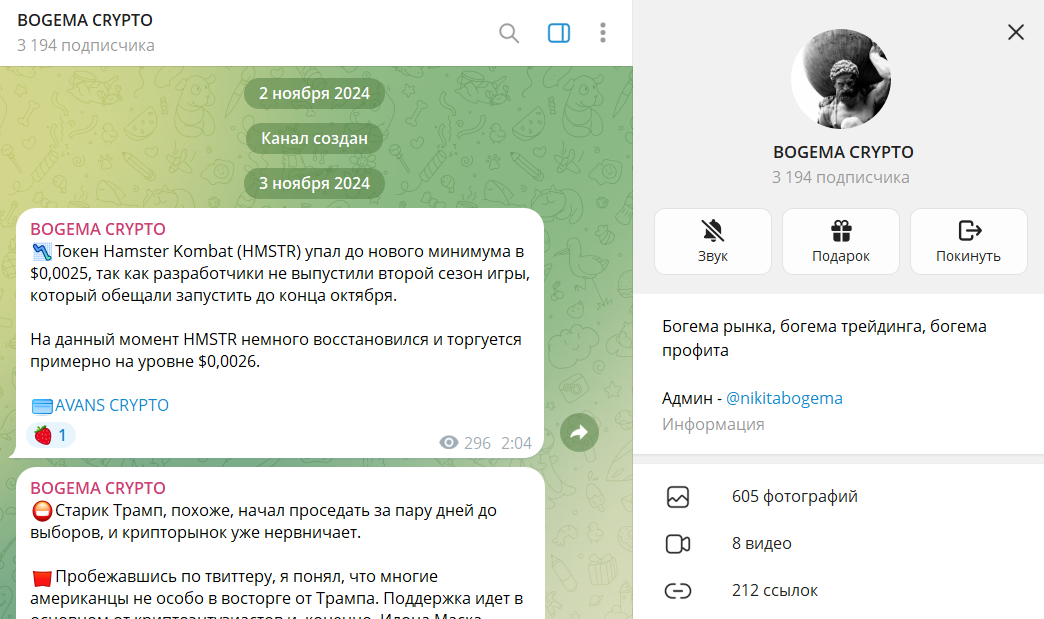This screenshot has height=619, width=1044.
Task: Open the BOGEMA CRYPTO channel avatar
Action: click(841, 79)
